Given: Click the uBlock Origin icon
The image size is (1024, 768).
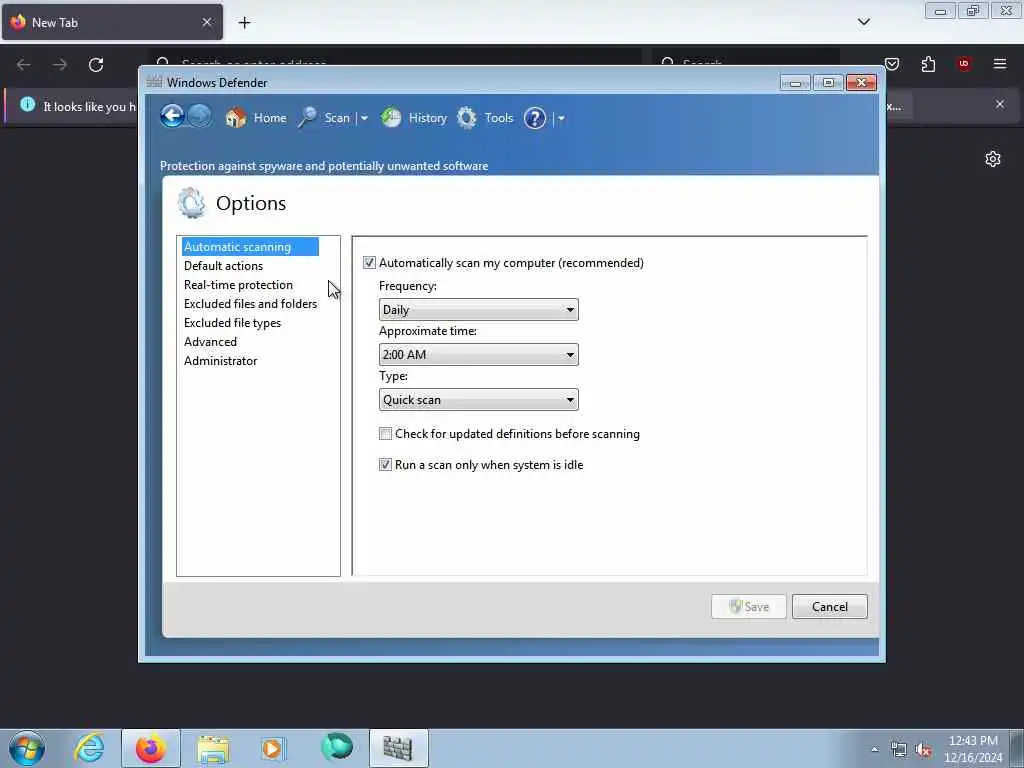Looking at the screenshot, I should coord(964,64).
